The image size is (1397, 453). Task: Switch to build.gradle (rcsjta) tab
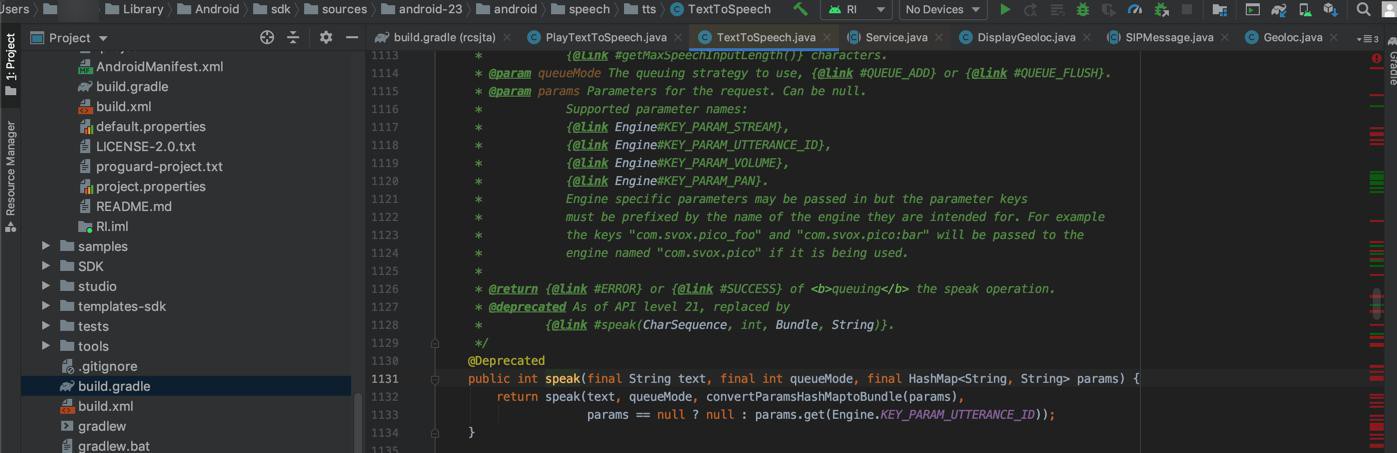click(x=444, y=37)
